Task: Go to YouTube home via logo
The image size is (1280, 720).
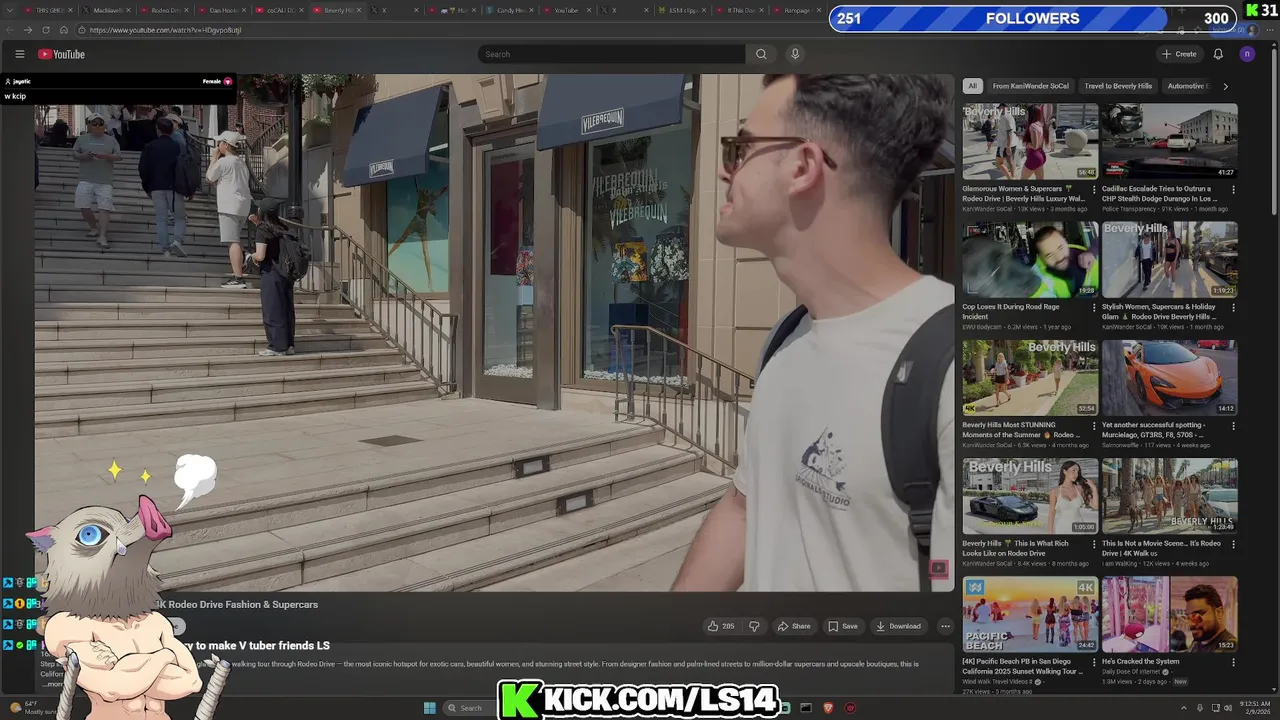Action: (x=62, y=54)
